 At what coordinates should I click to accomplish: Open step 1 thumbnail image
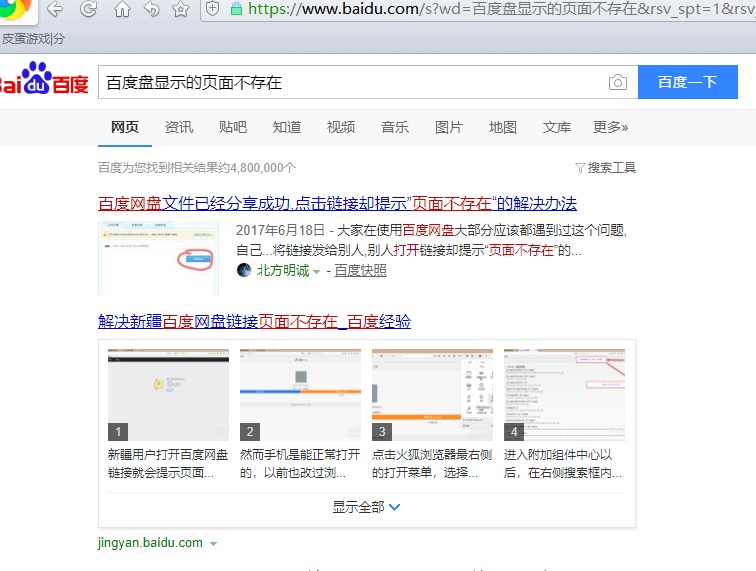pyautogui.click(x=168, y=394)
